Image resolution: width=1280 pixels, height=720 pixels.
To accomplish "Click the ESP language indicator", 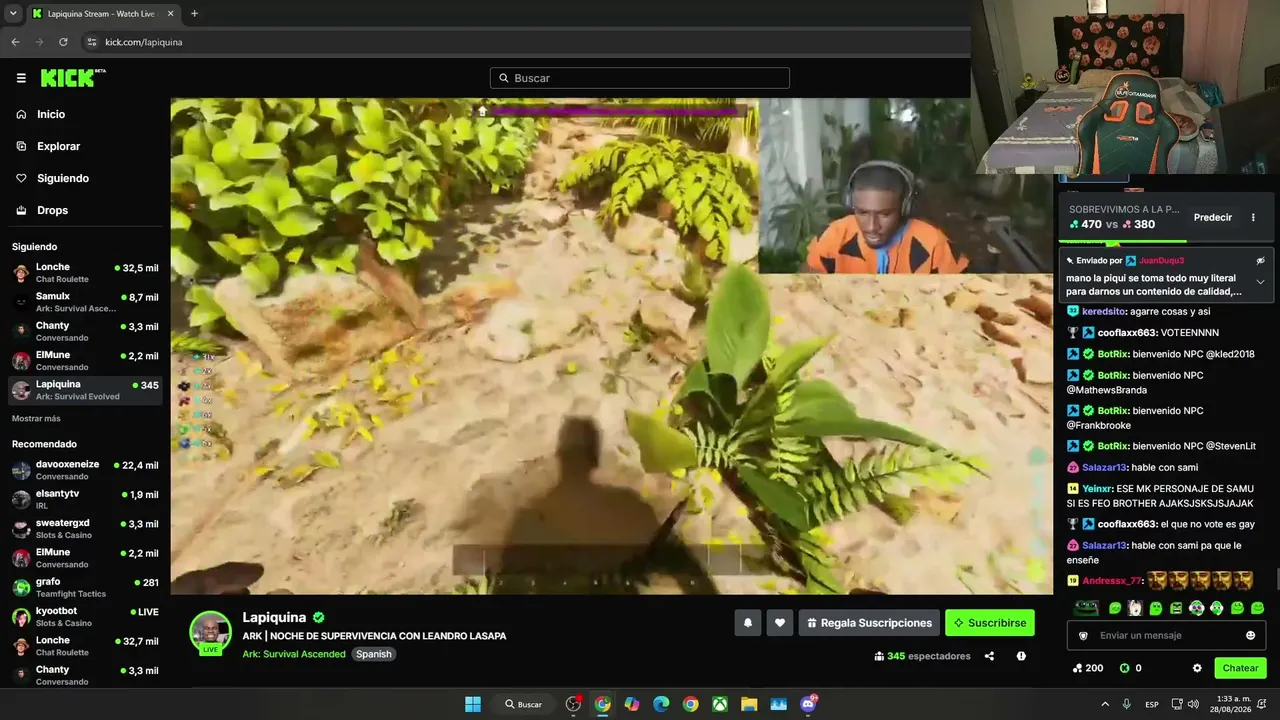I will 1152,704.
